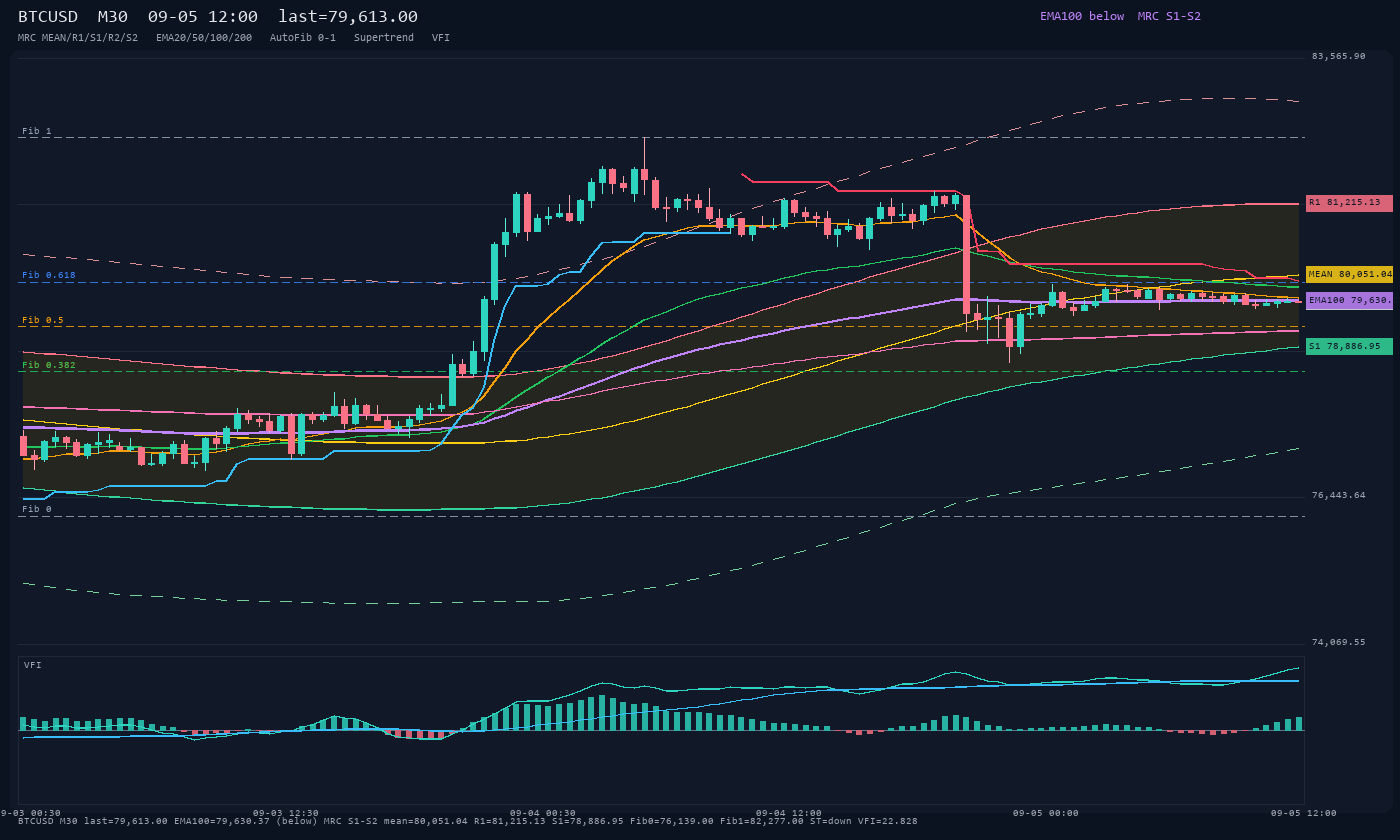Viewport: 1400px width, 840px height.
Task: Click the 83,565.90 price axis label
Action: click(x=1339, y=56)
